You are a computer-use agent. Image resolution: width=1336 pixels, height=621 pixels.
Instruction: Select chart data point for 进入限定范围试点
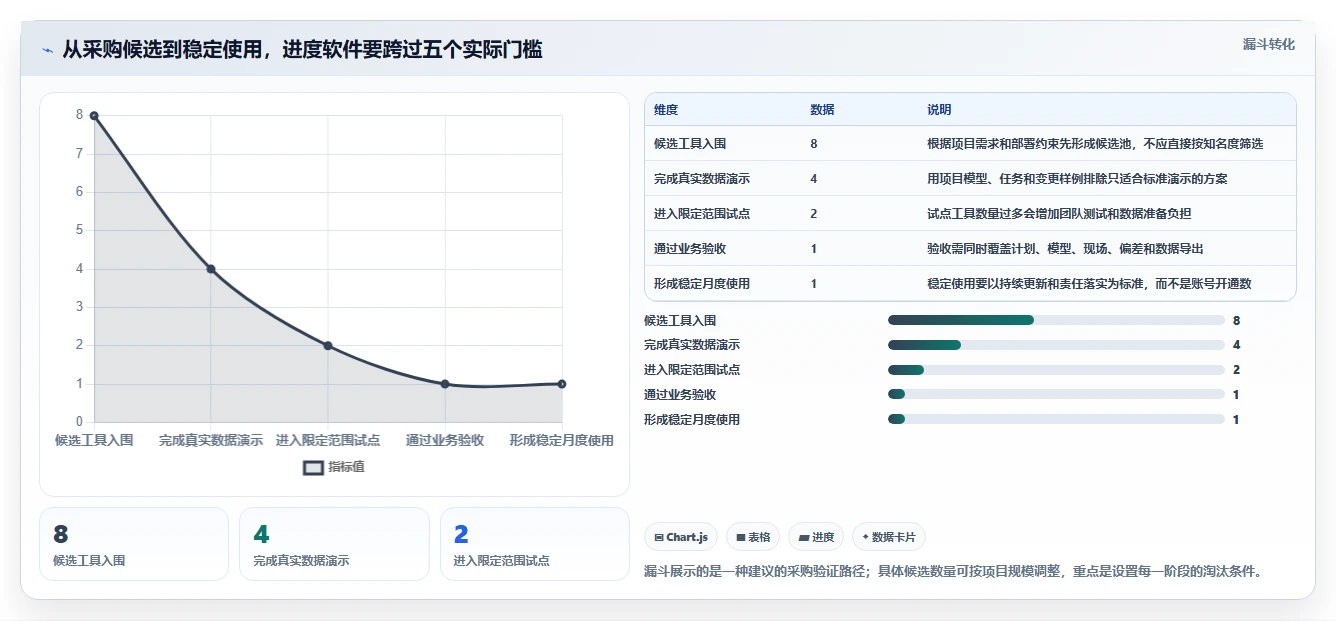coord(328,346)
